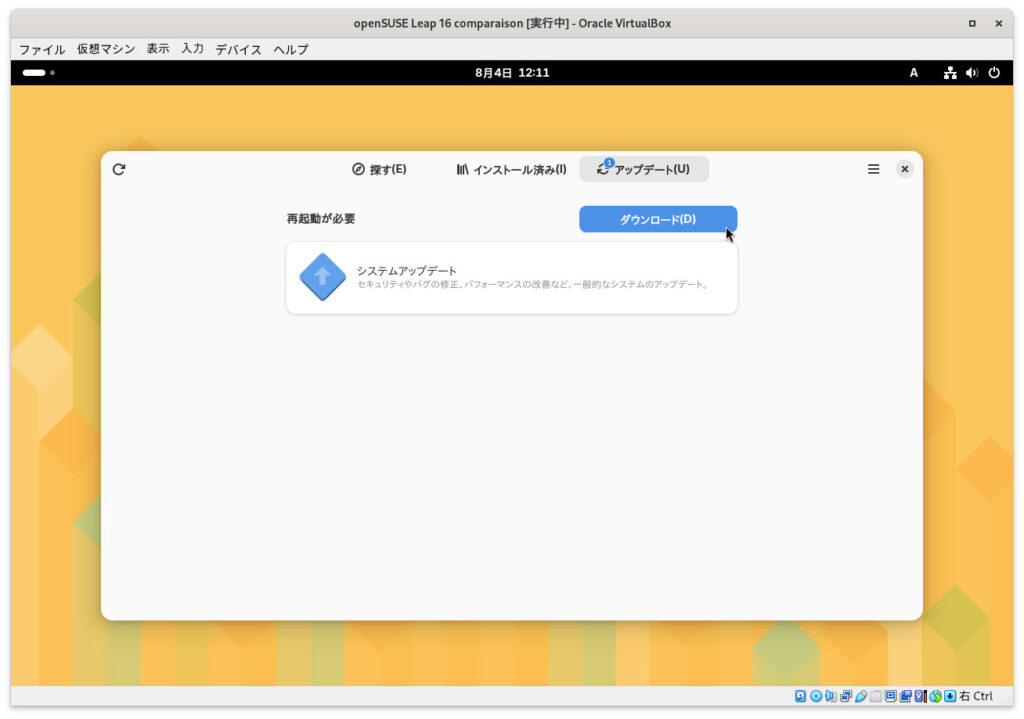1024x719 pixels.
Task: Click the 再起動が必要 heading text
Action: (x=321, y=219)
